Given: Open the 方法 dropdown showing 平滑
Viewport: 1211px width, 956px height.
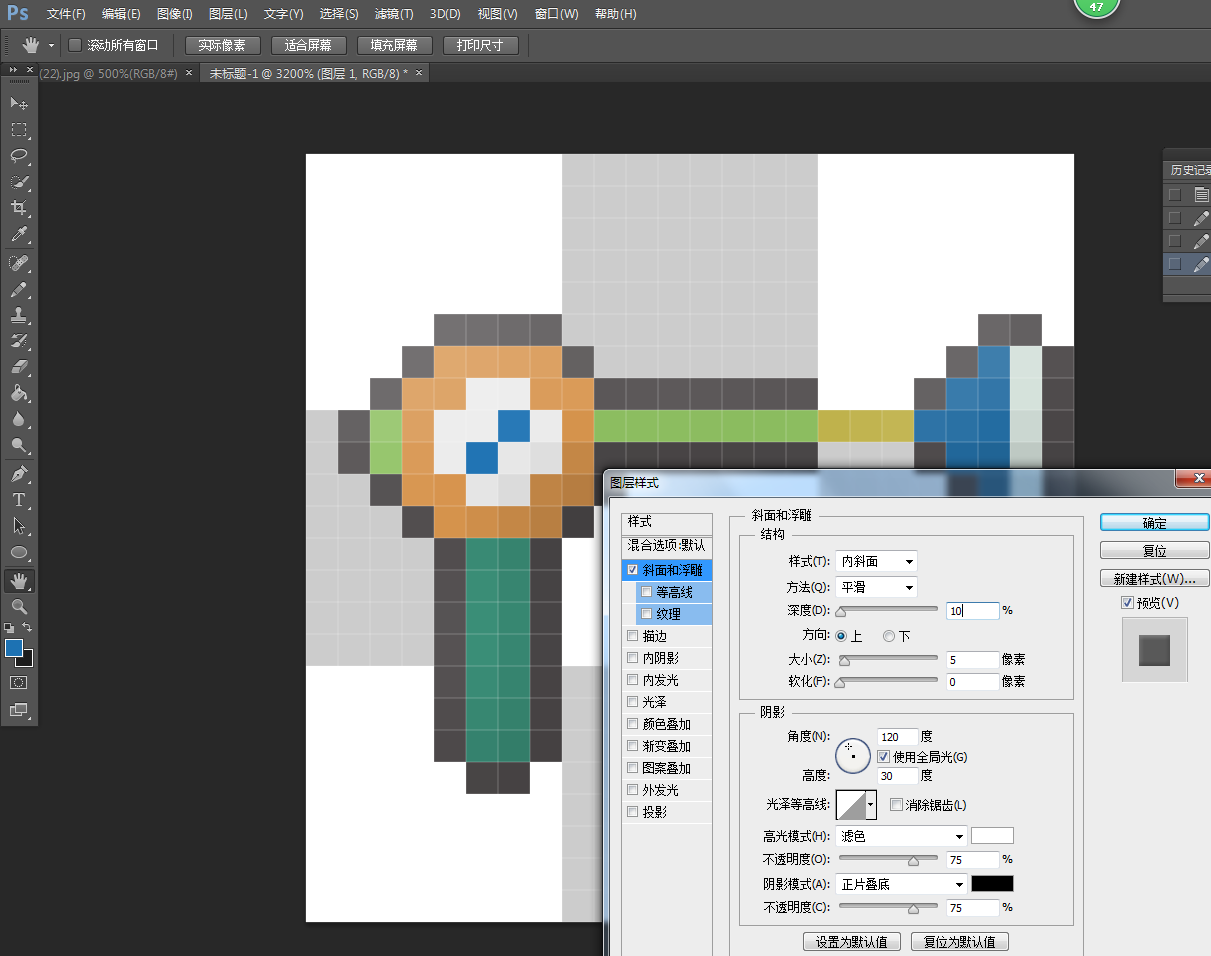Looking at the screenshot, I should pyautogui.click(x=876, y=588).
